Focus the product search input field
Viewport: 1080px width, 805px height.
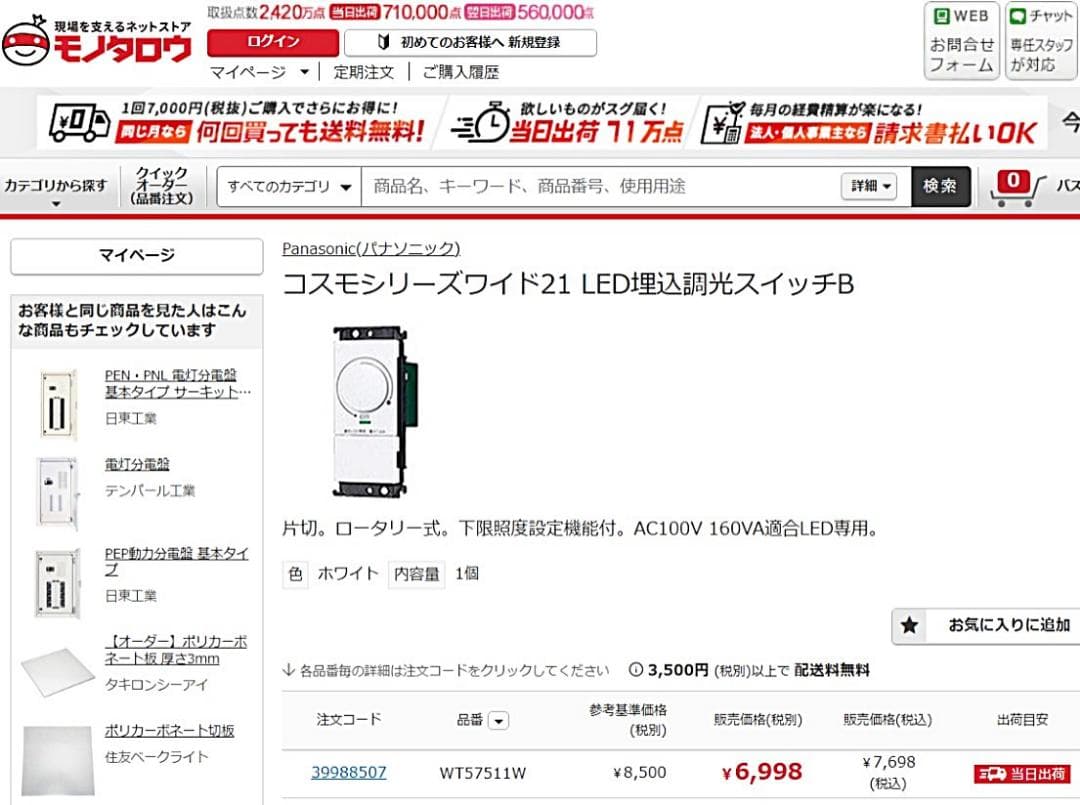point(599,187)
